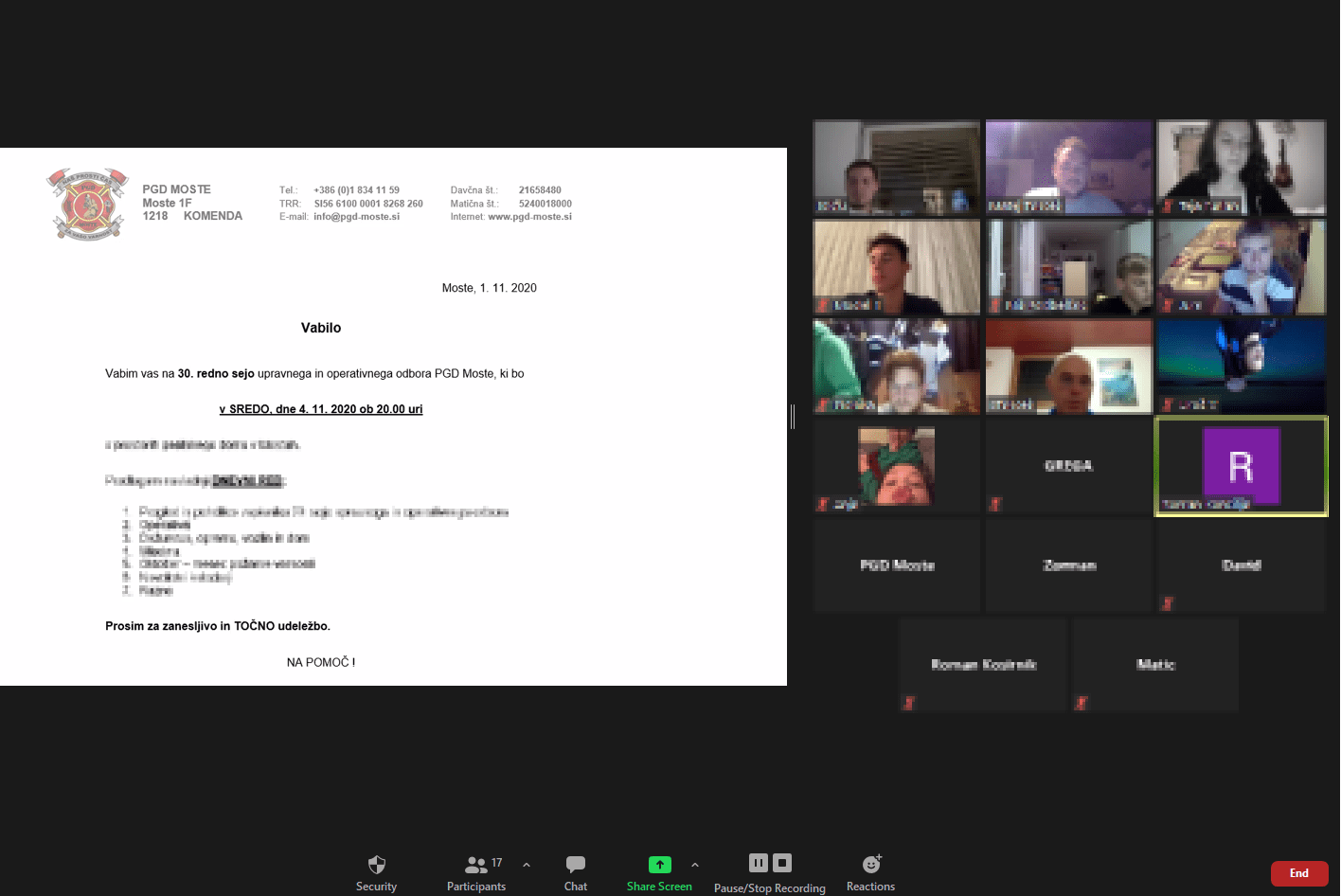Click the underlined 'v SREDO, dne 4. 11. 2020' line
Image resolution: width=1341 pixels, height=896 pixels.
click(321, 409)
